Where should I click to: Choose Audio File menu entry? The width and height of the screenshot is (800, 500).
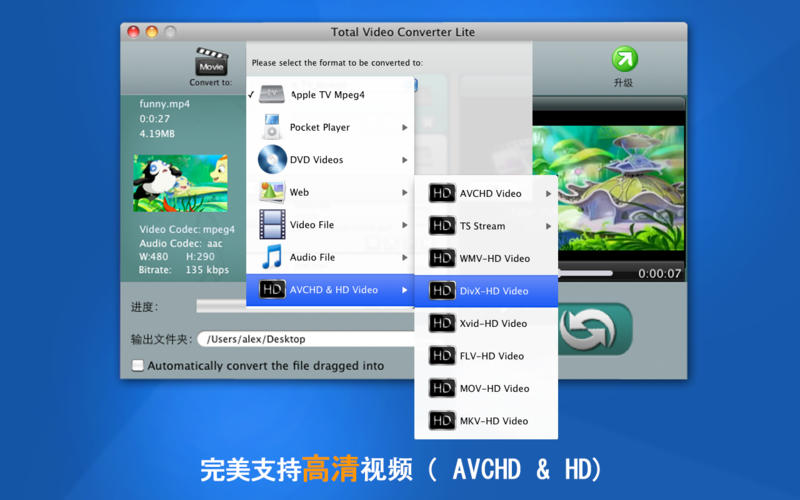[330, 257]
